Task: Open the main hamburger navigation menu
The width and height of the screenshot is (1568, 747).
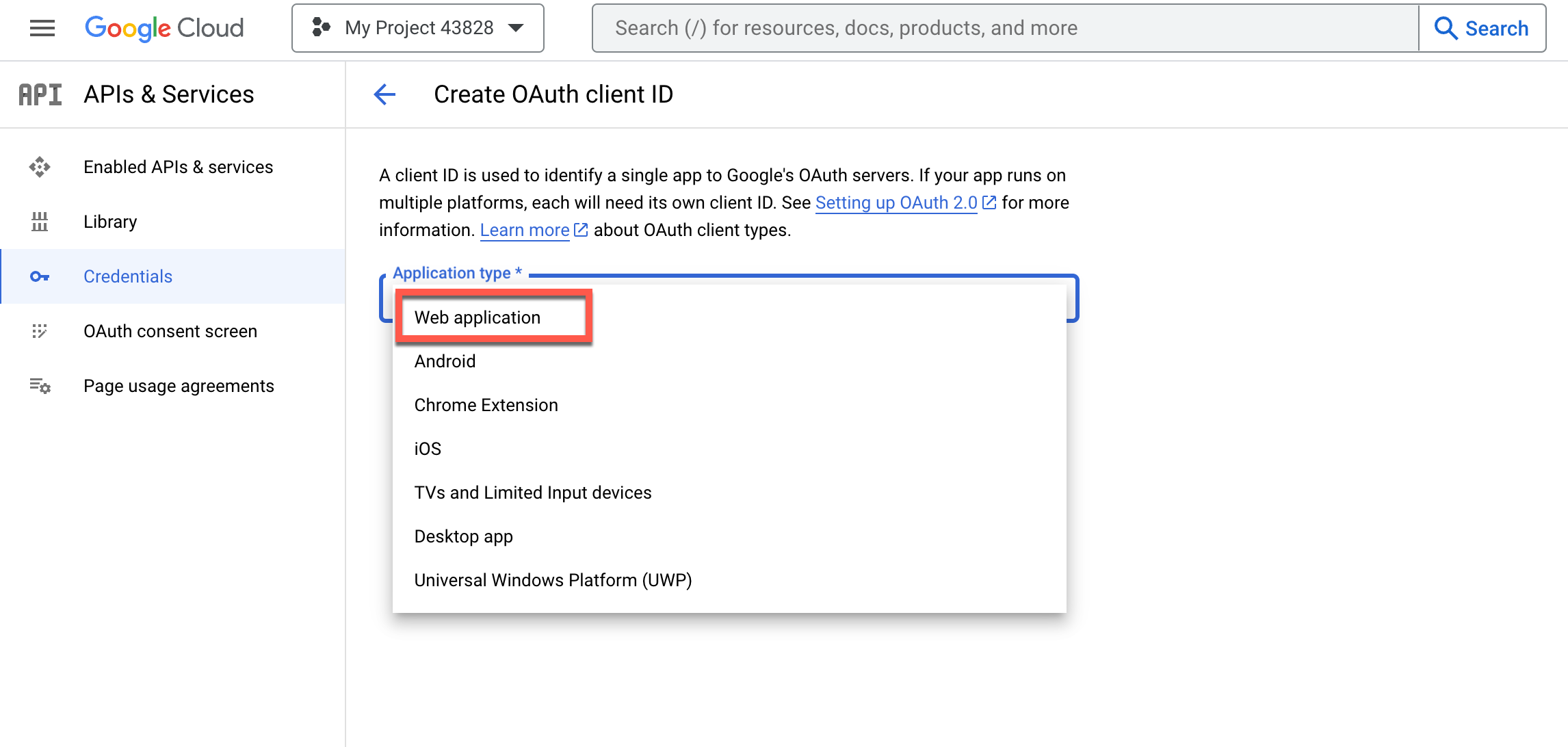Action: click(42, 28)
